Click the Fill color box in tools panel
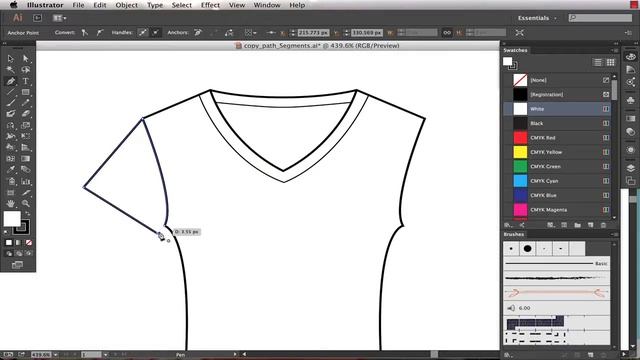This screenshot has width=640, height=360. pos(12,219)
